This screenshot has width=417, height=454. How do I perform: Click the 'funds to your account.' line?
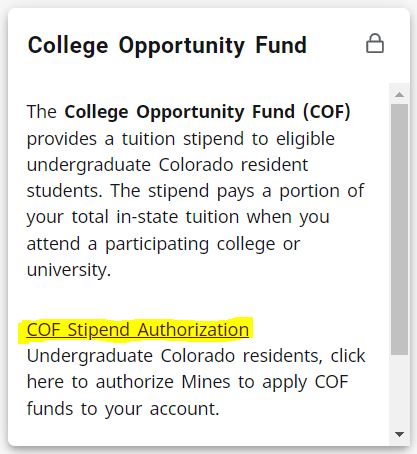click(123, 409)
